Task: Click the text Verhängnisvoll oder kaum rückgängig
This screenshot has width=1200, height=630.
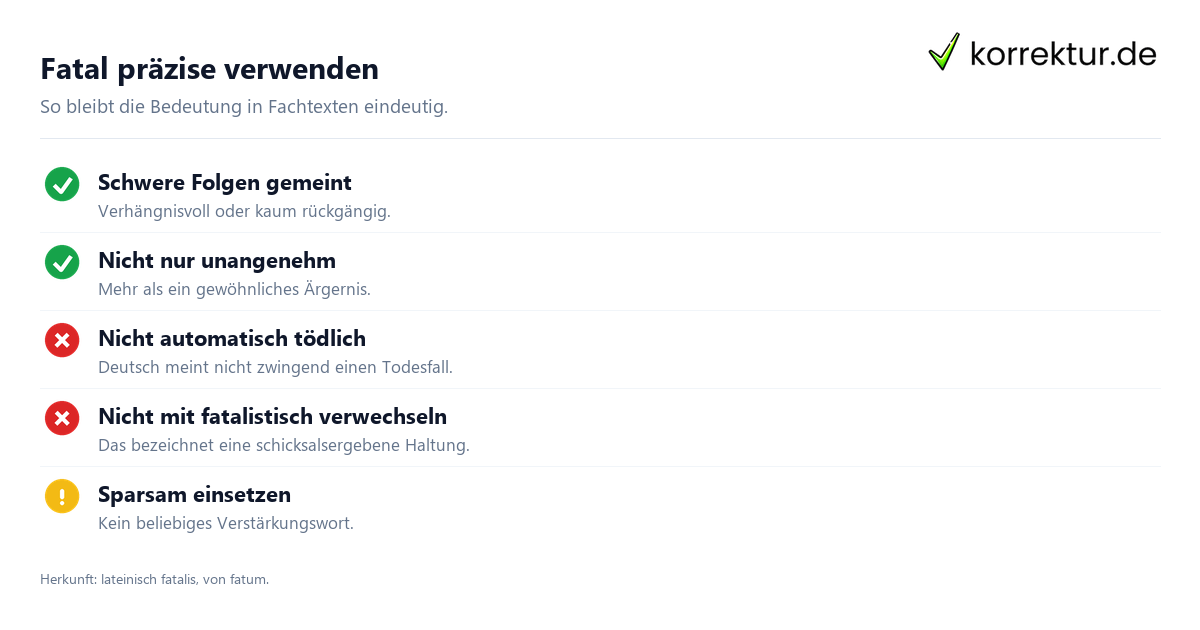Action: (244, 212)
